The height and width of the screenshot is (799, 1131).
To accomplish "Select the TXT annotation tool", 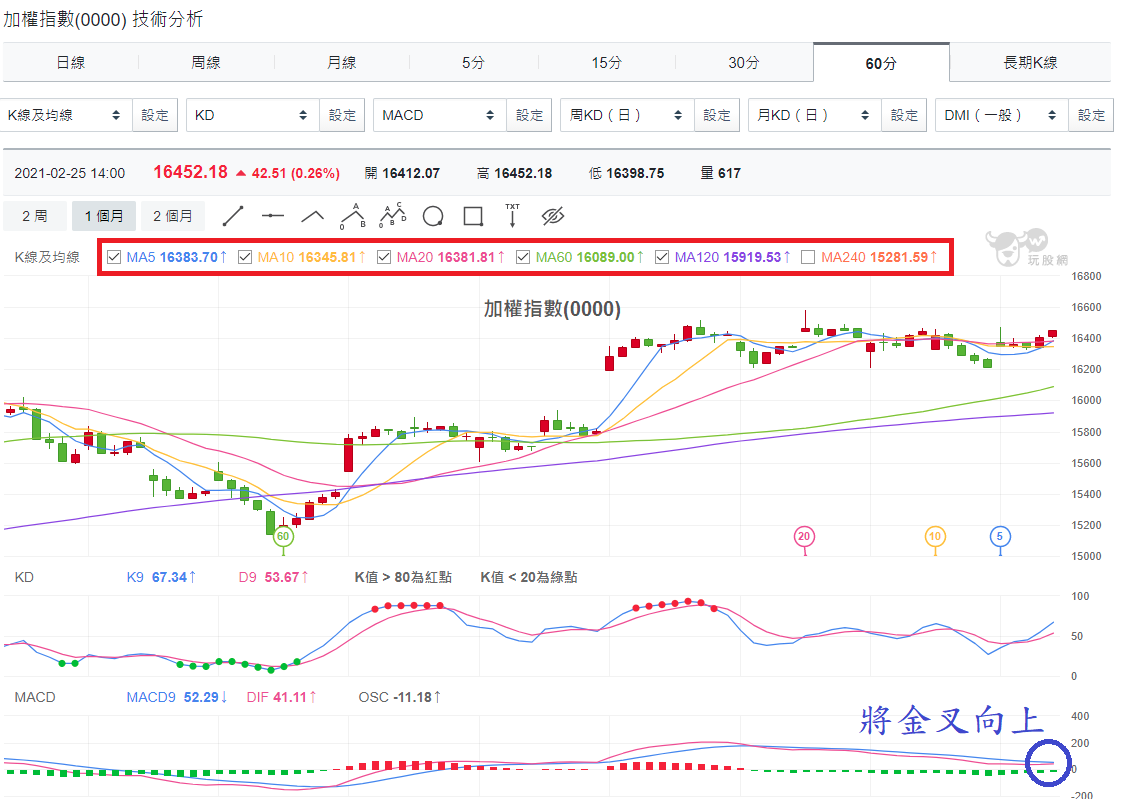I will coord(512,216).
